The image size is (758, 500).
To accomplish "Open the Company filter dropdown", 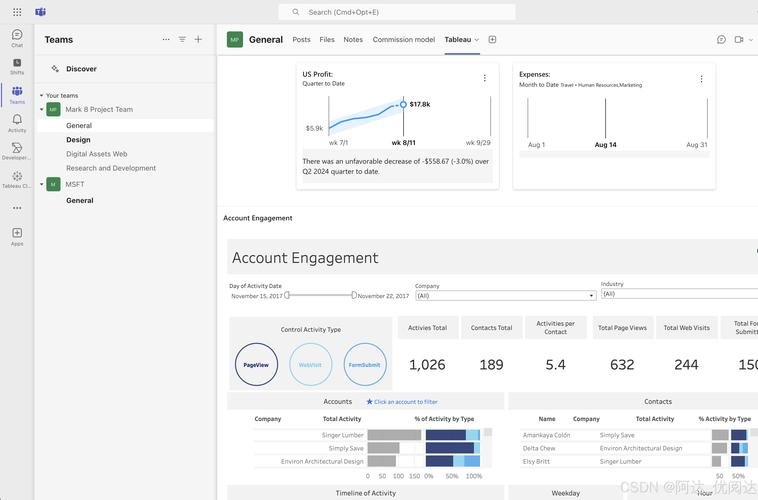I will click(506, 295).
